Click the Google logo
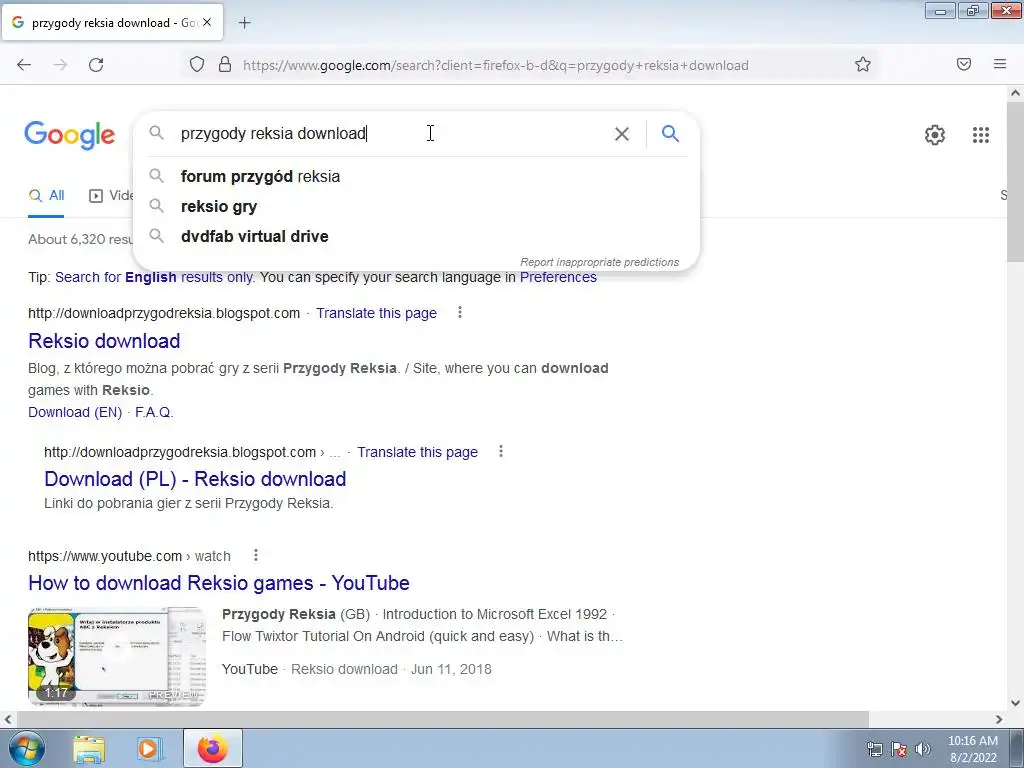The width and height of the screenshot is (1024, 768). click(70, 135)
